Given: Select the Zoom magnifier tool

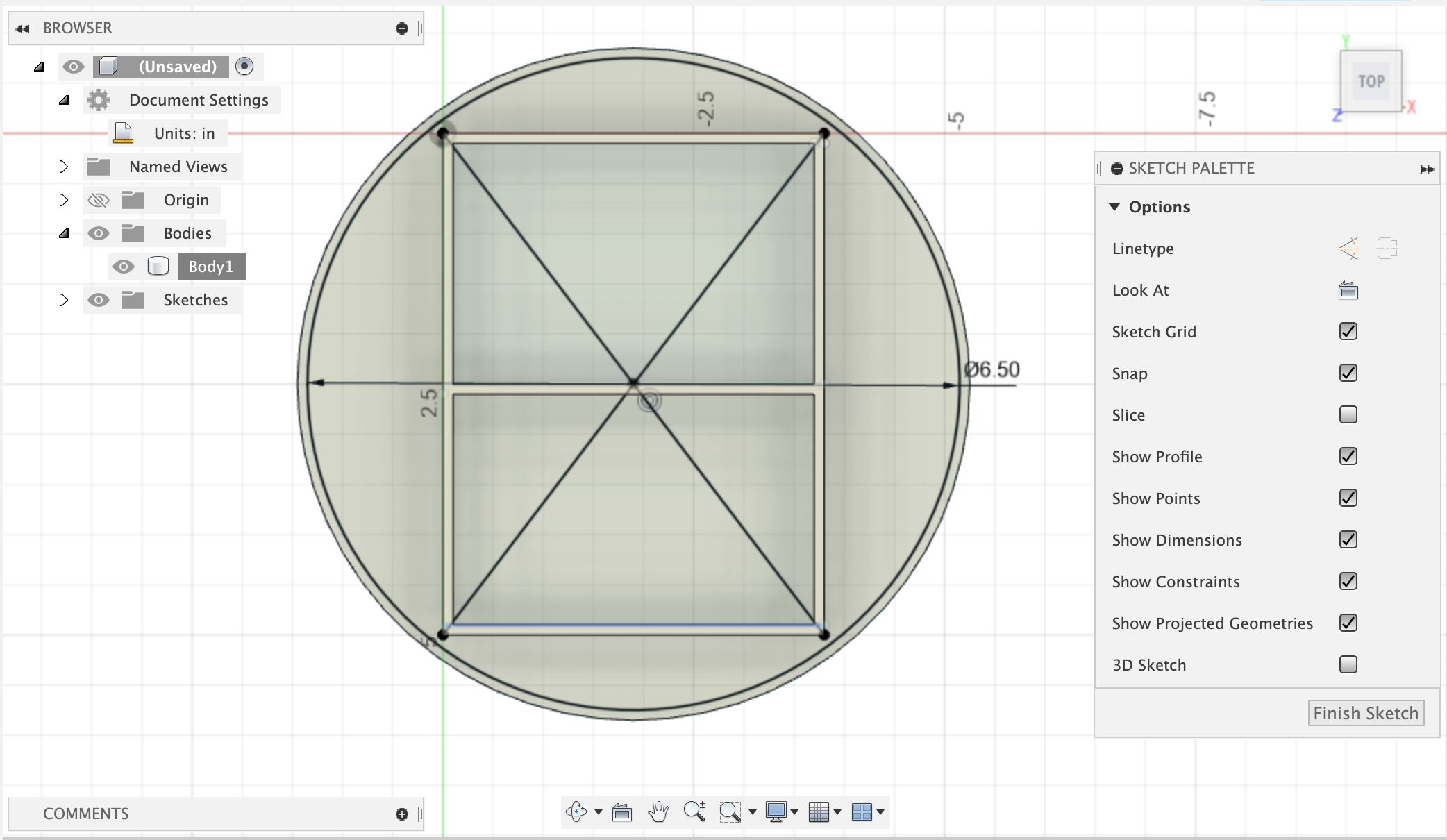Looking at the screenshot, I should [694, 812].
